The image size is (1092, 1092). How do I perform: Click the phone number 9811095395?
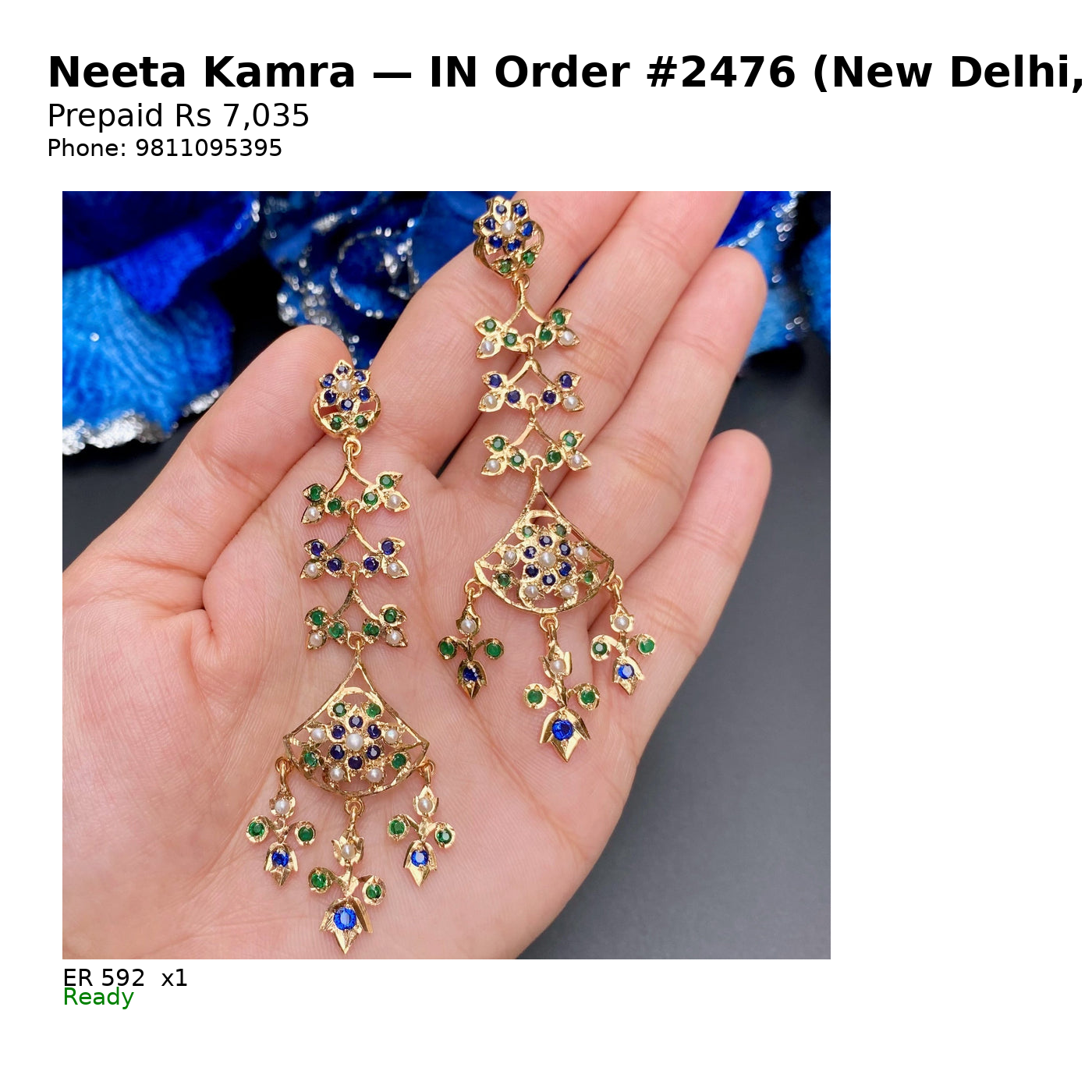pyautogui.click(x=208, y=148)
